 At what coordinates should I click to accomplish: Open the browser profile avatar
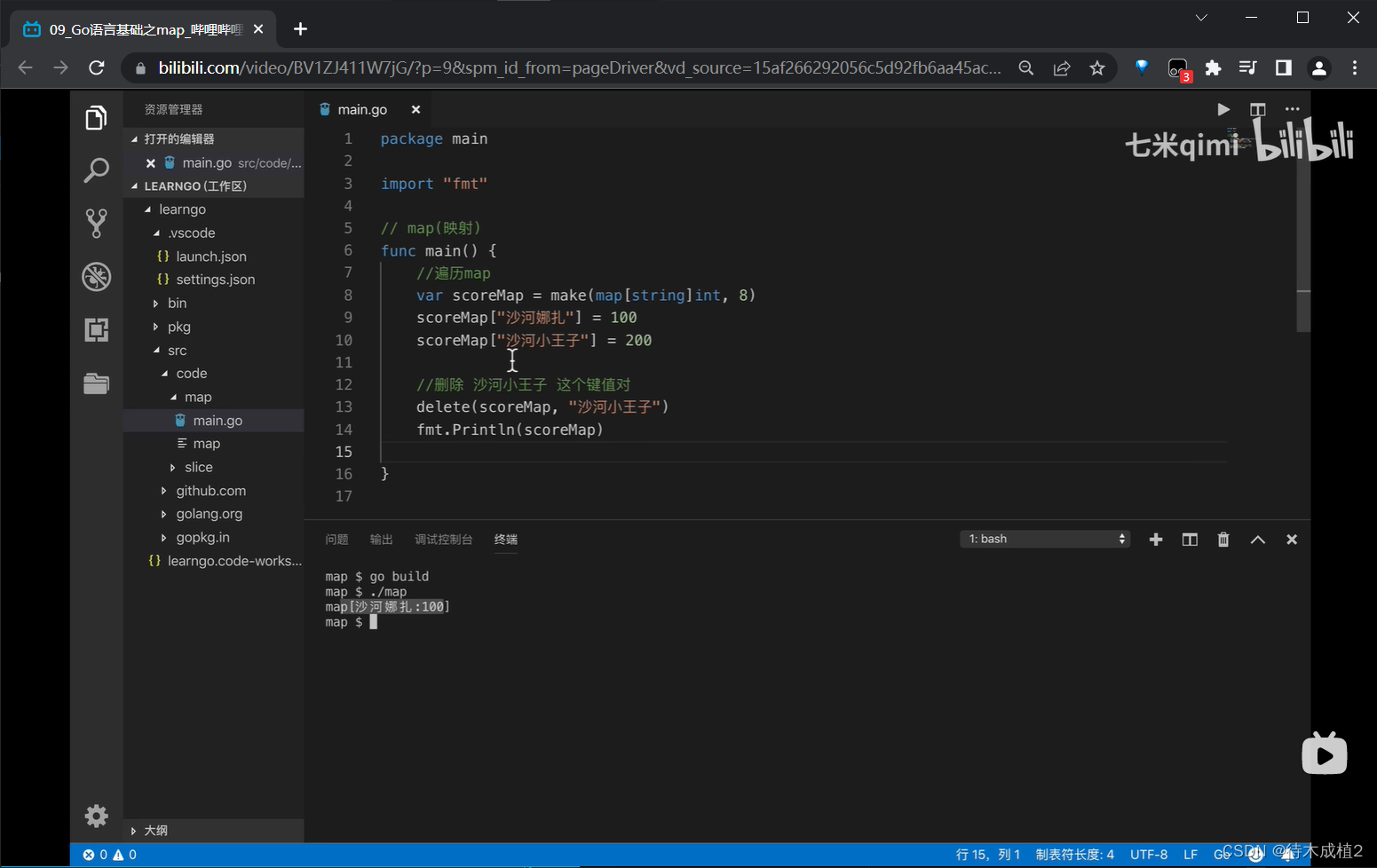tap(1319, 68)
